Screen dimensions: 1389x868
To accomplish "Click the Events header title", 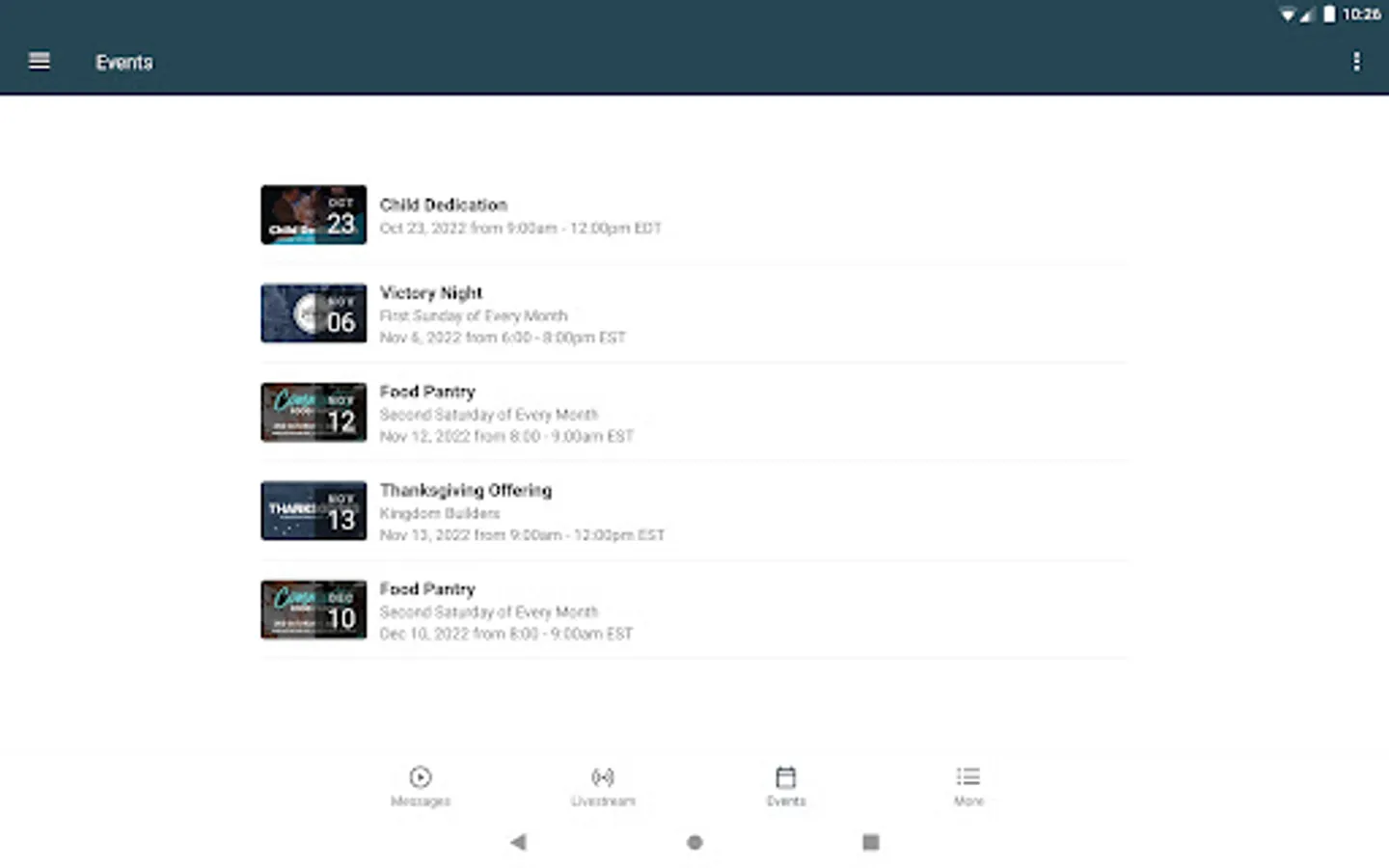I will pos(124,63).
